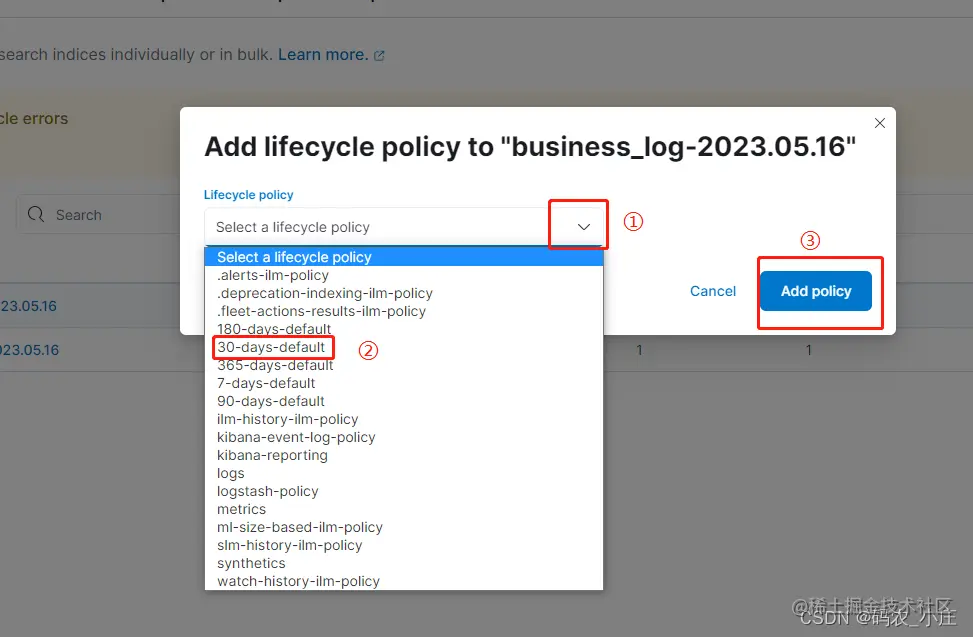The width and height of the screenshot is (973, 637).
Task: Select kibana-reporting policy option
Action: click(x=404, y=455)
